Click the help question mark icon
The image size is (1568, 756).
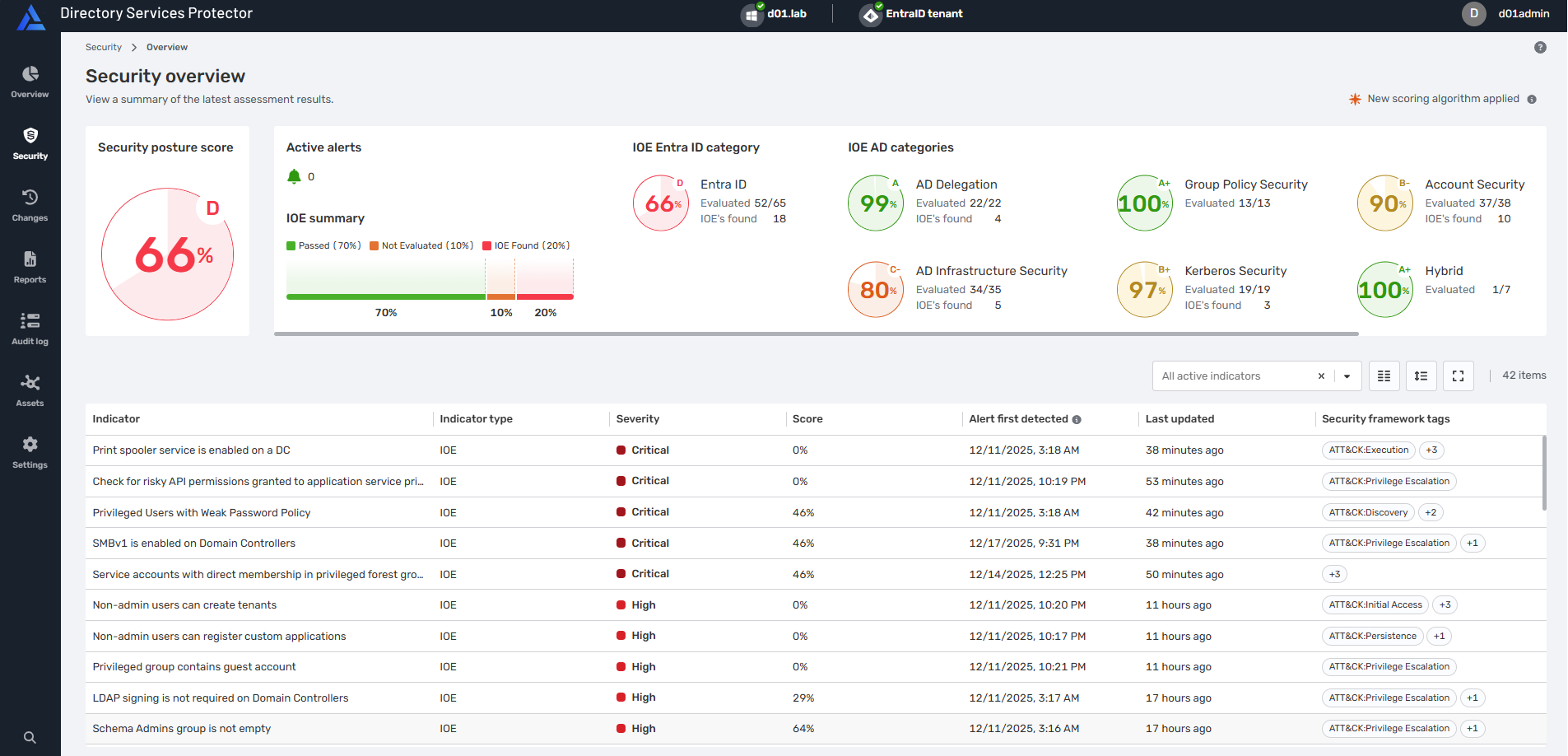pos(1540,48)
